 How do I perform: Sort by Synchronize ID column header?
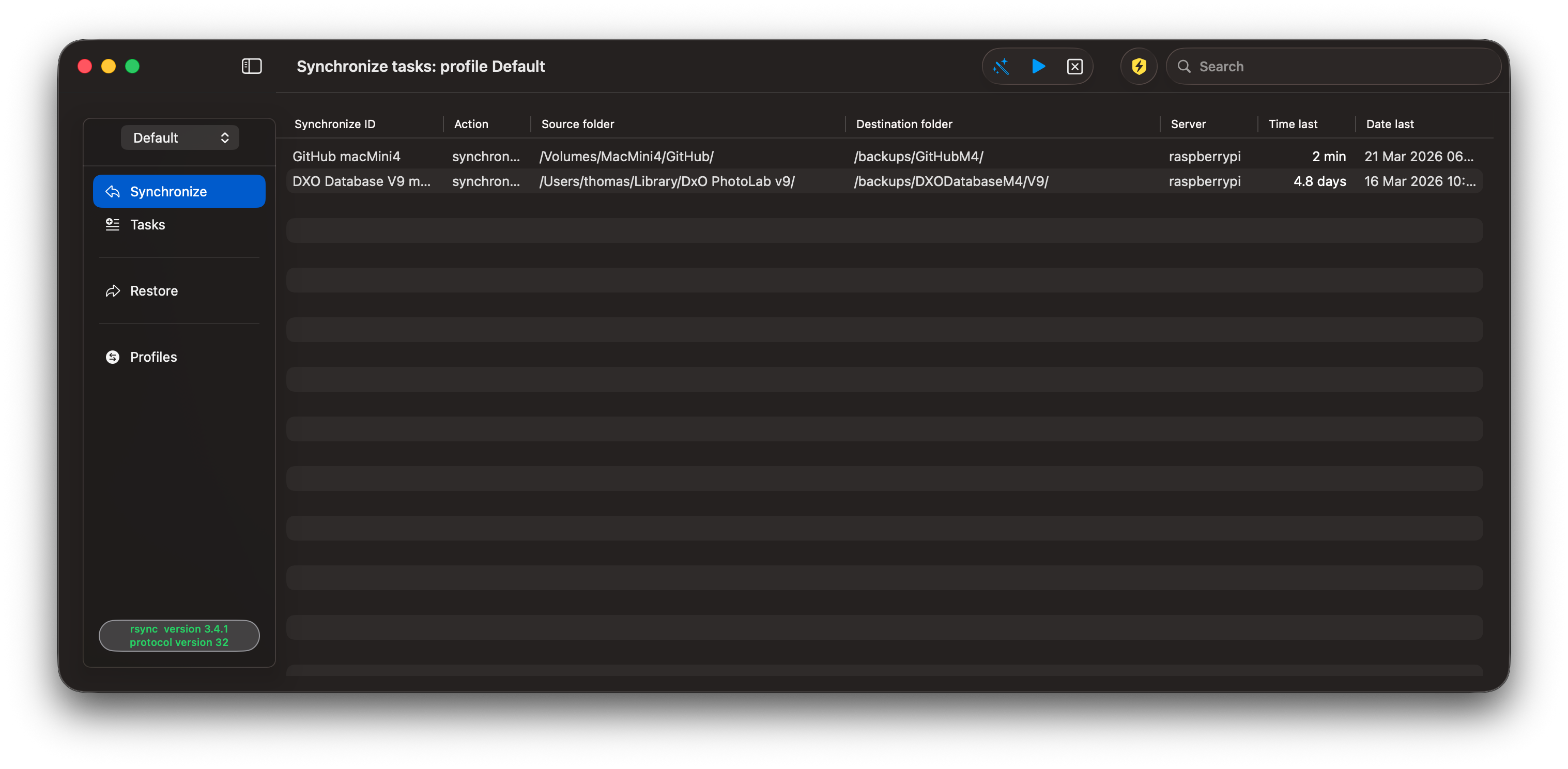click(x=335, y=124)
